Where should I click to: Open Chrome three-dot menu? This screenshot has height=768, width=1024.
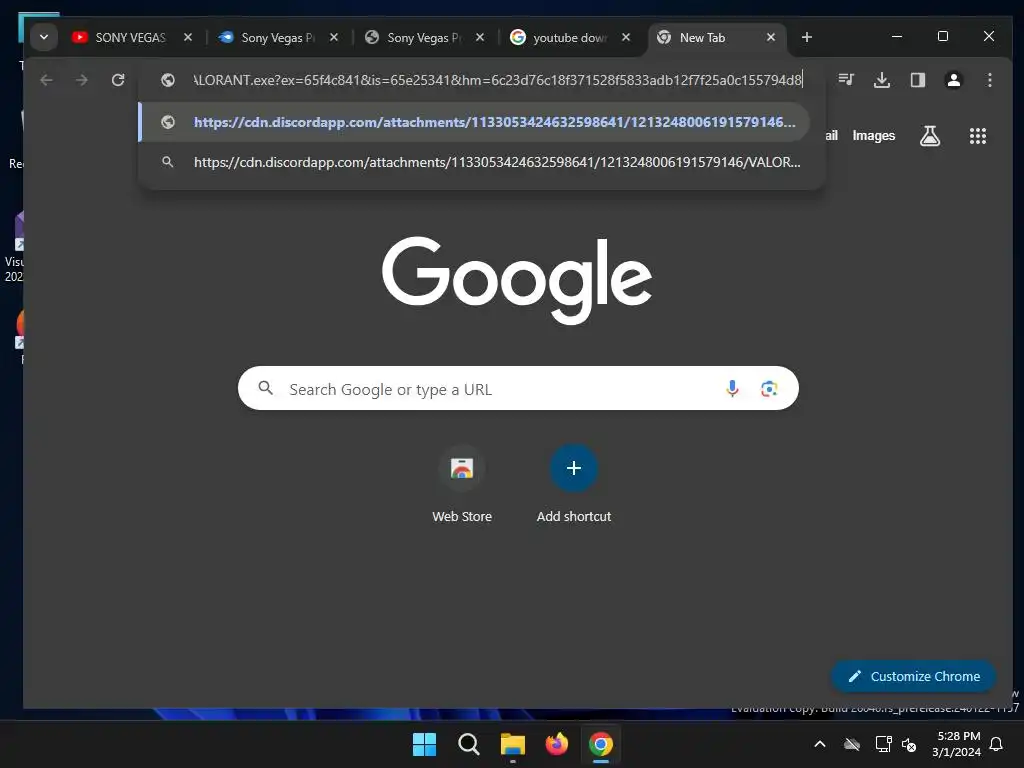[989, 80]
